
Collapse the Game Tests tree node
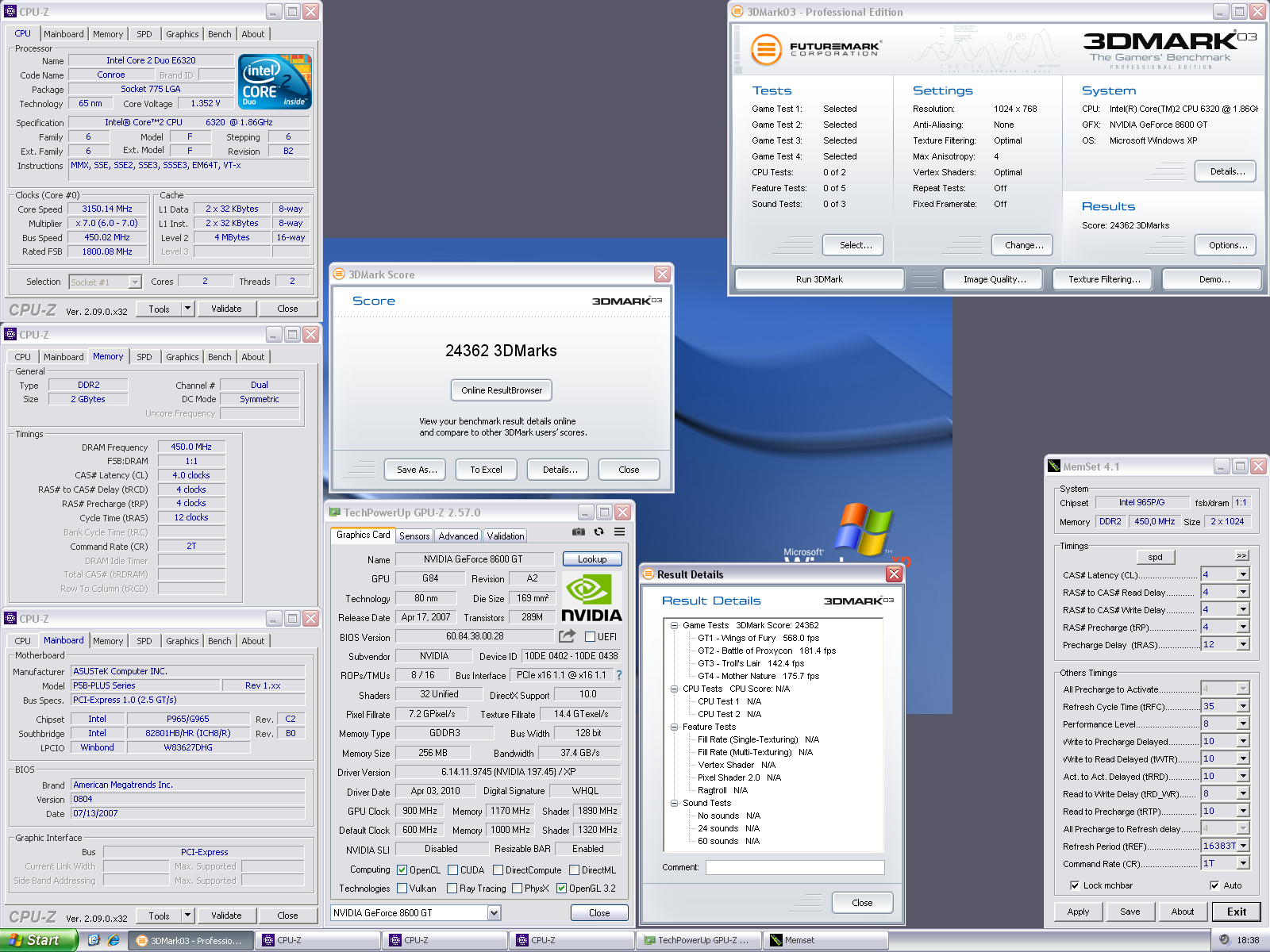click(674, 625)
